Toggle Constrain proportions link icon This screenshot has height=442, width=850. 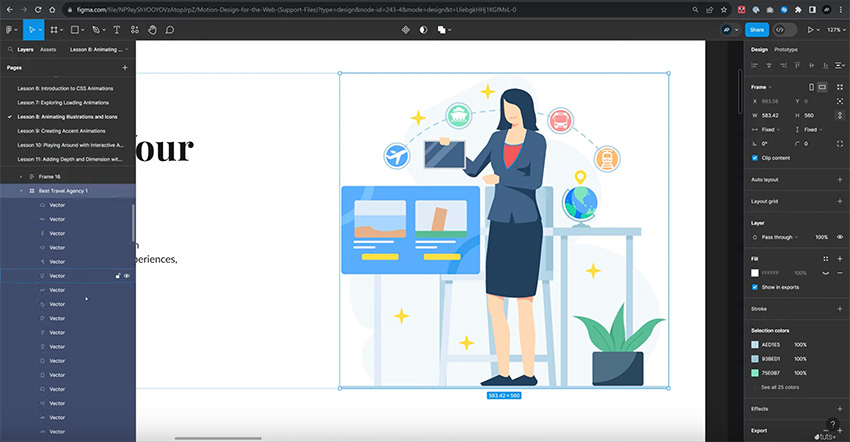pos(840,116)
